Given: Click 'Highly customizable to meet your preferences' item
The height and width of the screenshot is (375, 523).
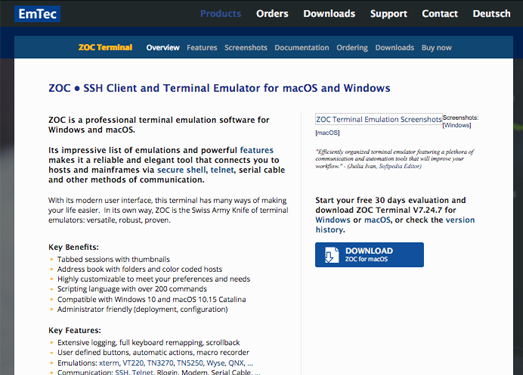Looking at the screenshot, I should 154,279.
